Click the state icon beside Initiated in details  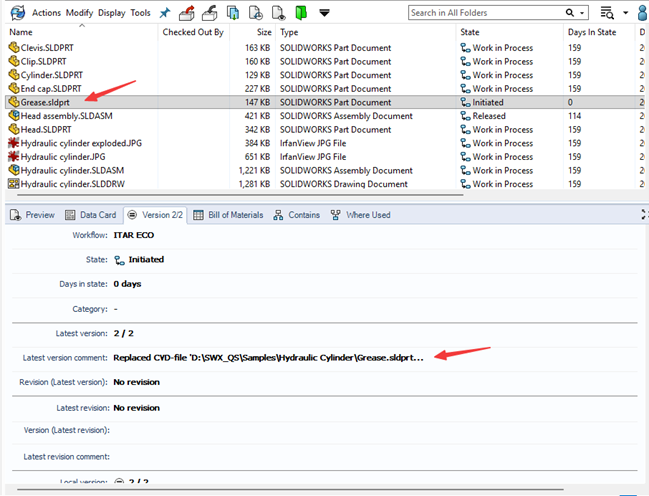pyautogui.click(x=119, y=260)
